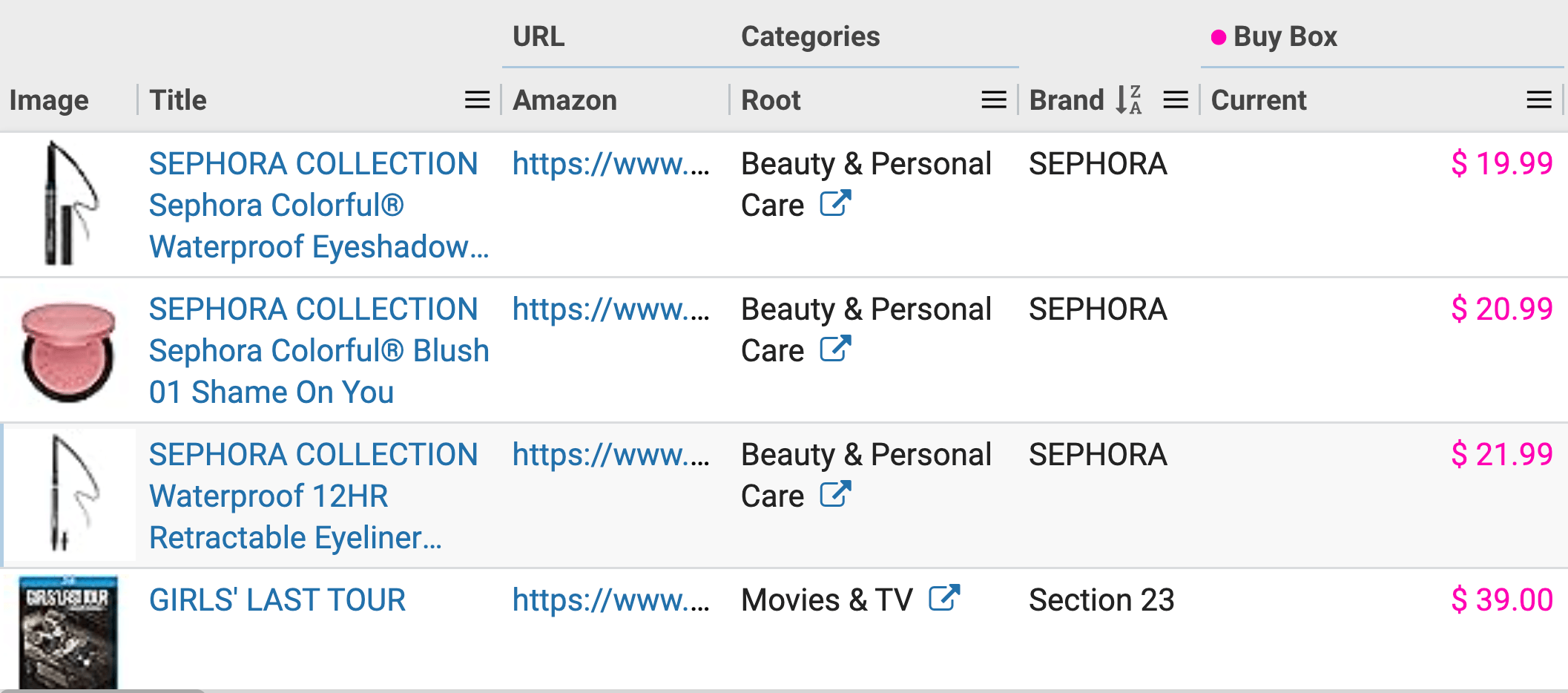This screenshot has width=1568, height=693.
Task: Open the GIRLS' LAST TOUR title link
Action: 277,600
